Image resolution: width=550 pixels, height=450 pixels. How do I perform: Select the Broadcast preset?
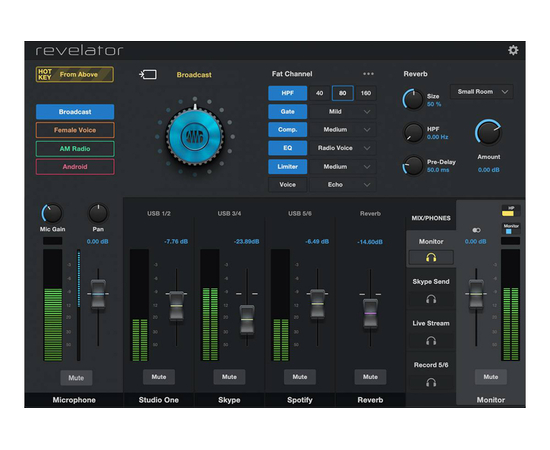(x=75, y=112)
